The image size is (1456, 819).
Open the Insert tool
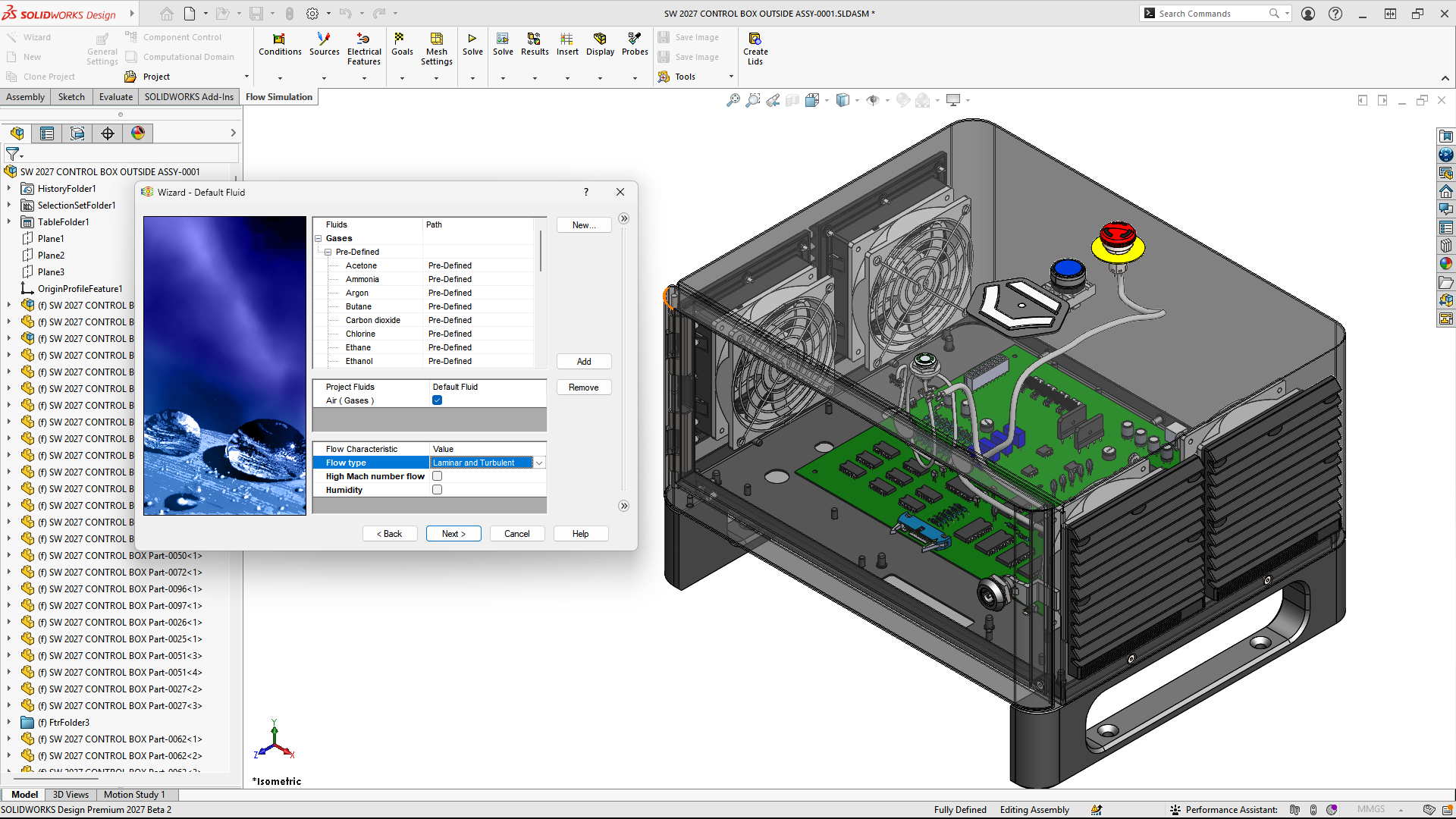567,44
